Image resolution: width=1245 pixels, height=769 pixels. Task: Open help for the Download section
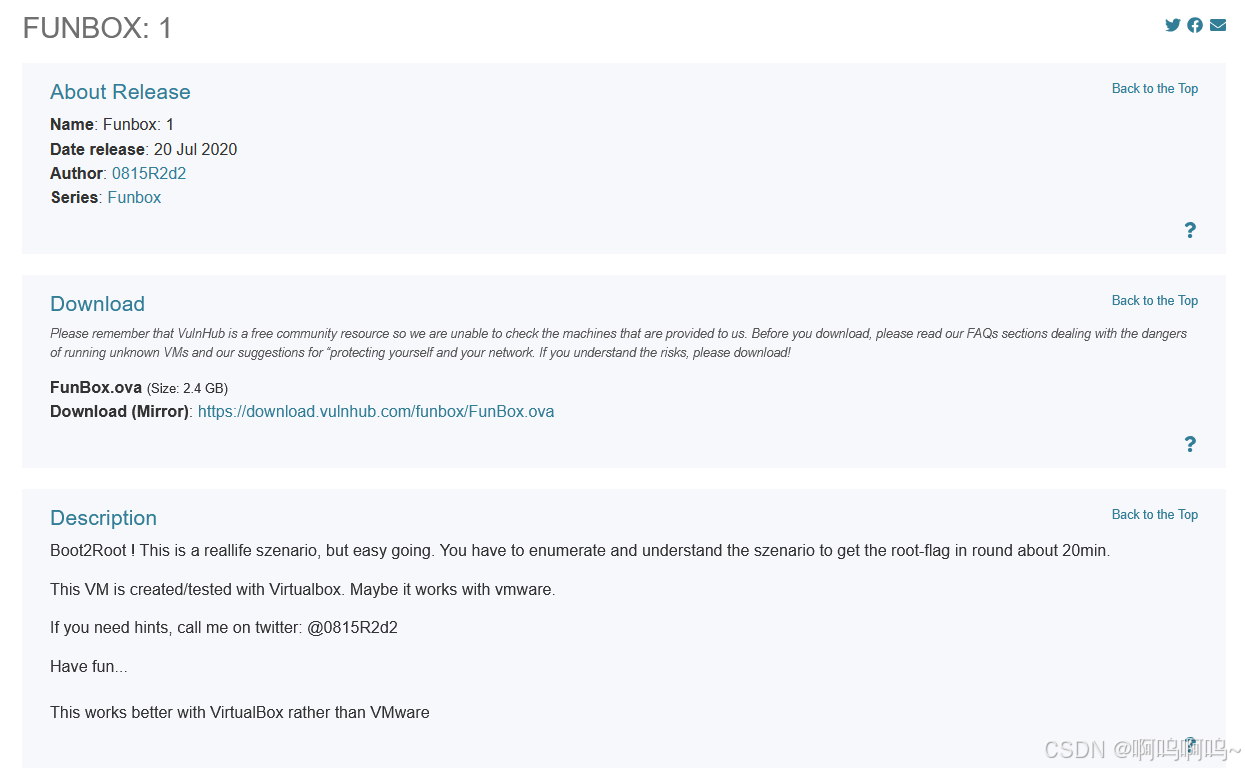point(1190,444)
